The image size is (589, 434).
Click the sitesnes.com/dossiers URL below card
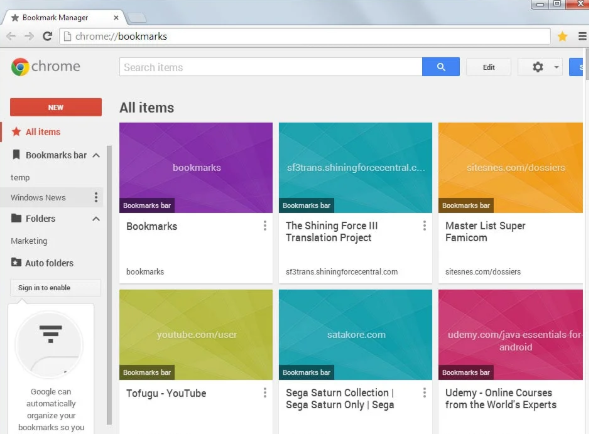point(483,272)
